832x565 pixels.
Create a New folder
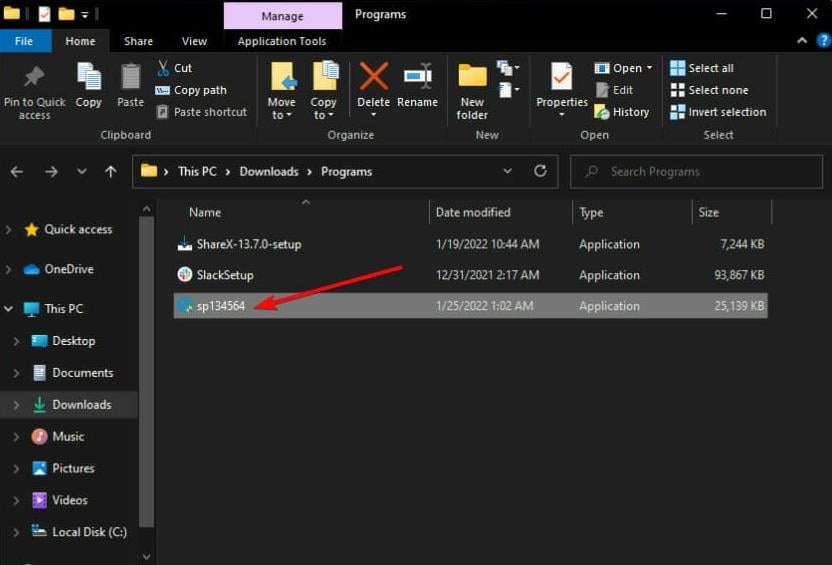472,90
